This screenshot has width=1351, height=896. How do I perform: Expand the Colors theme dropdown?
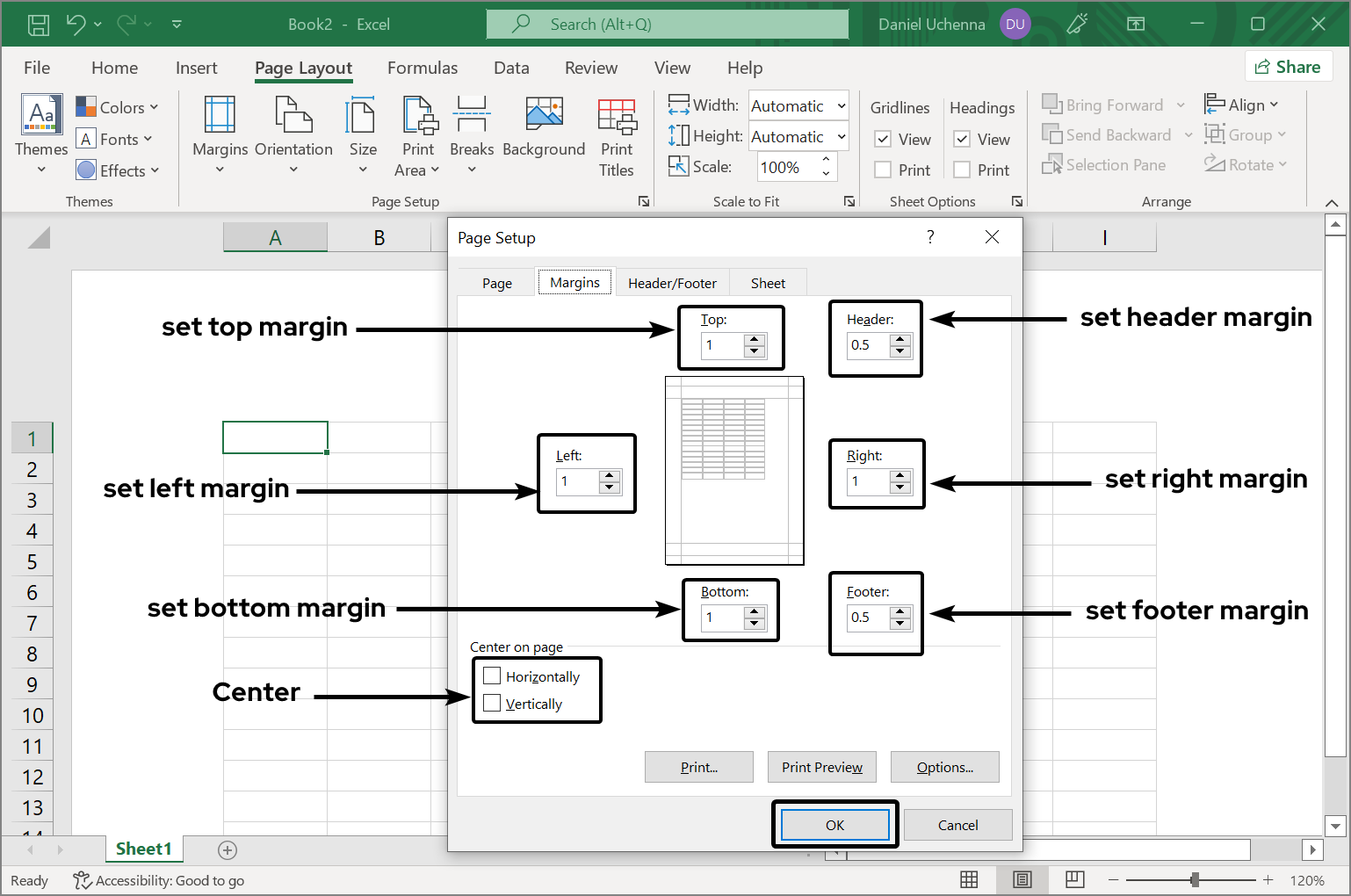[x=118, y=107]
